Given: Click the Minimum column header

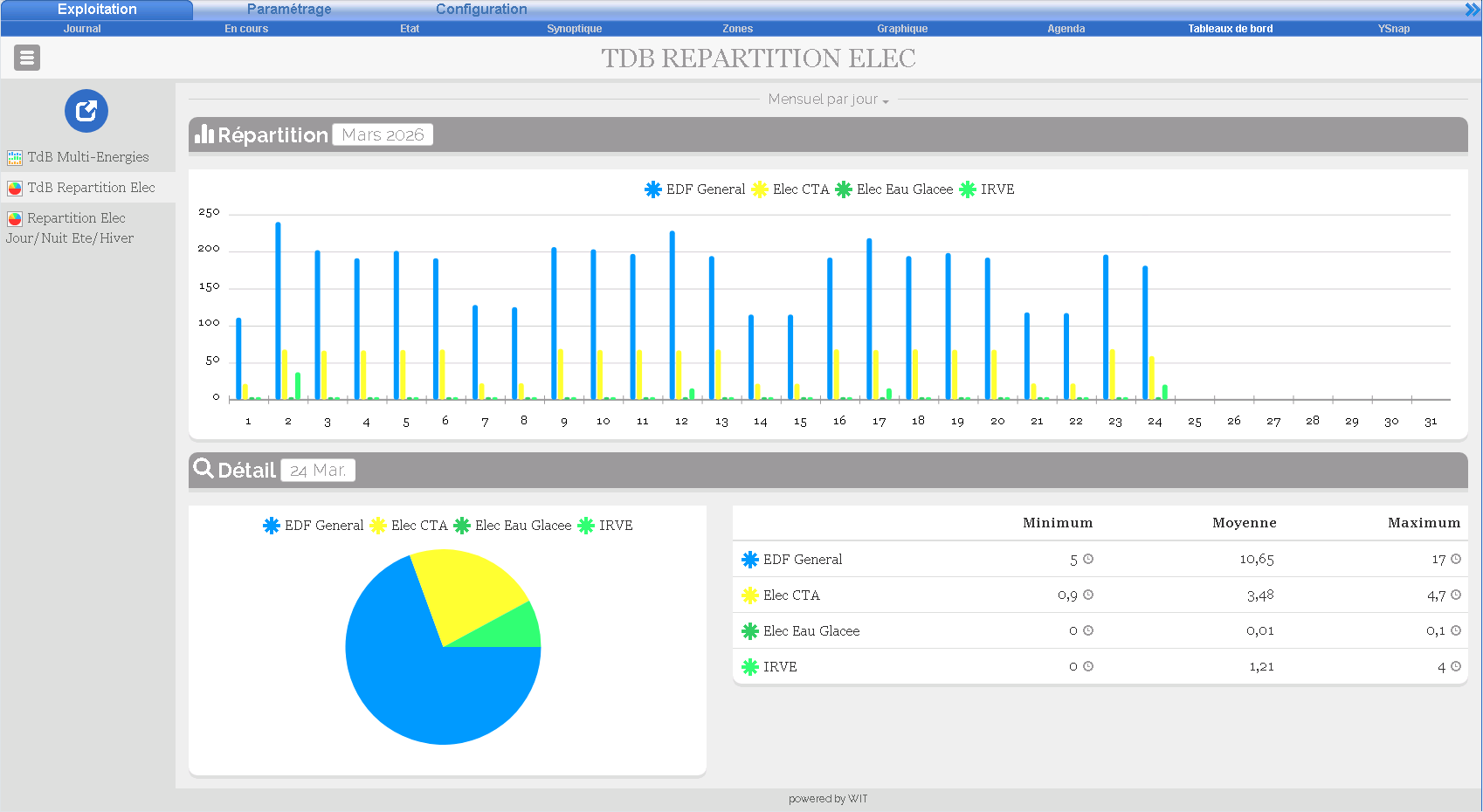Looking at the screenshot, I should click(1058, 523).
